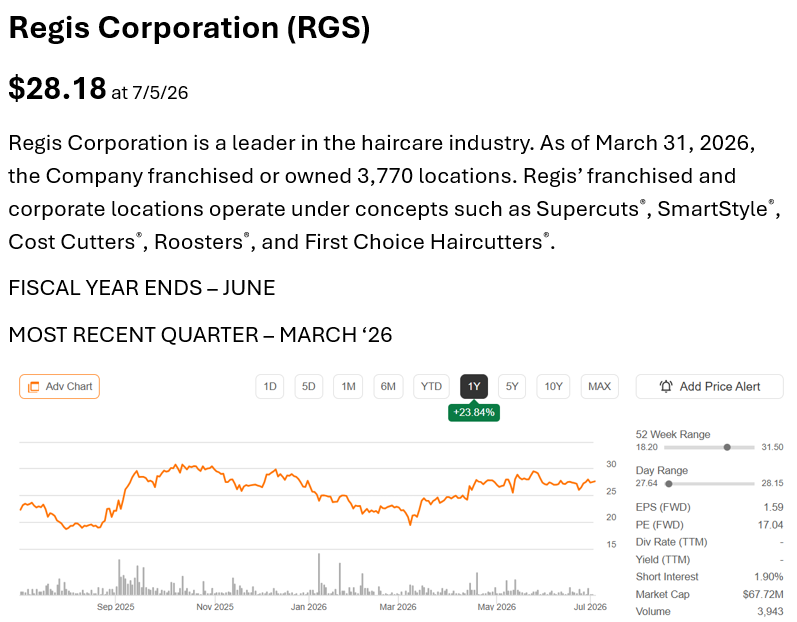The width and height of the screenshot is (797, 622).
Task: Click the 52 Week Range slider marker
Action: tap(727, 447)
